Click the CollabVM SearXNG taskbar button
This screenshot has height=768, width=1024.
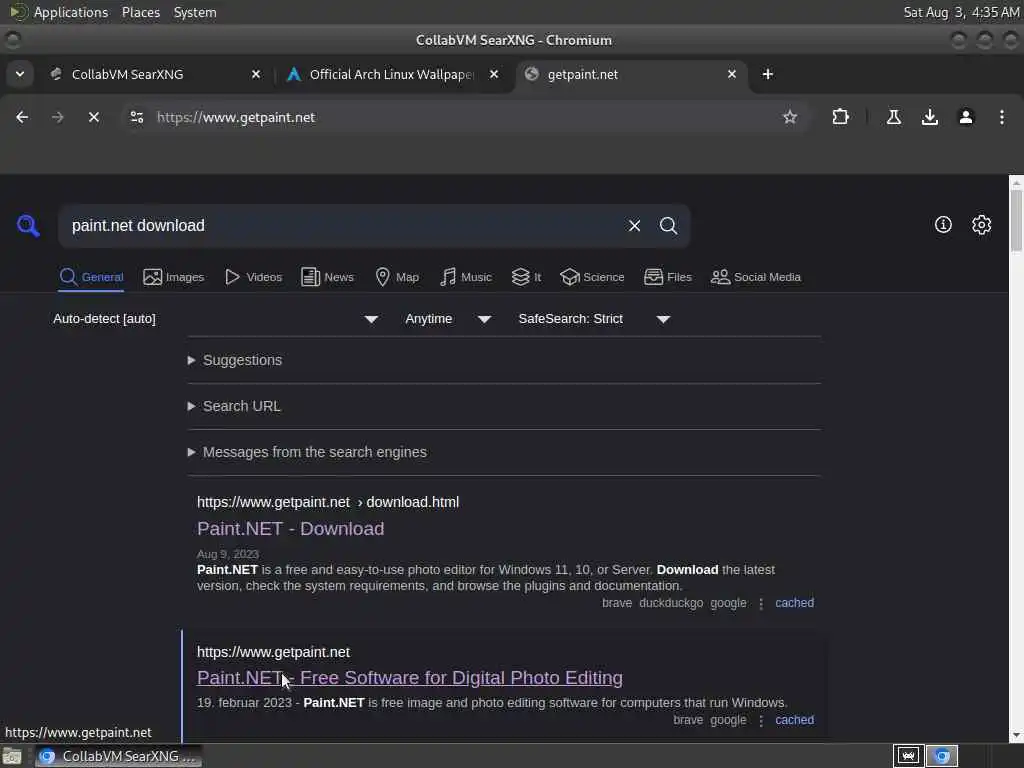(118, 756)
